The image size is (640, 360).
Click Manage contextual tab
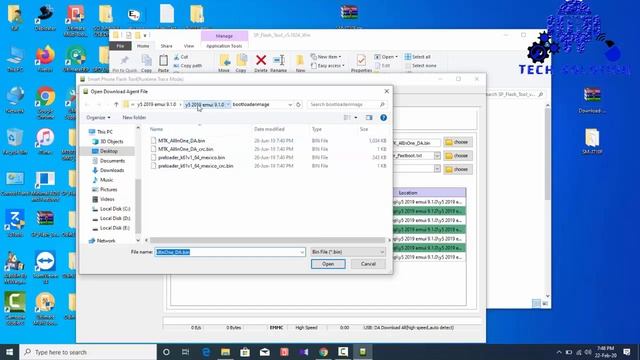click(x=224, y=36)
